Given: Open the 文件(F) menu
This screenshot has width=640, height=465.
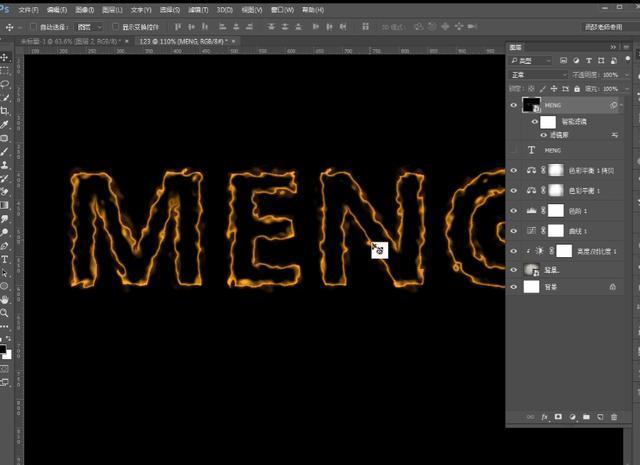Looking at the screenshot, I should [x=29, y=9].
